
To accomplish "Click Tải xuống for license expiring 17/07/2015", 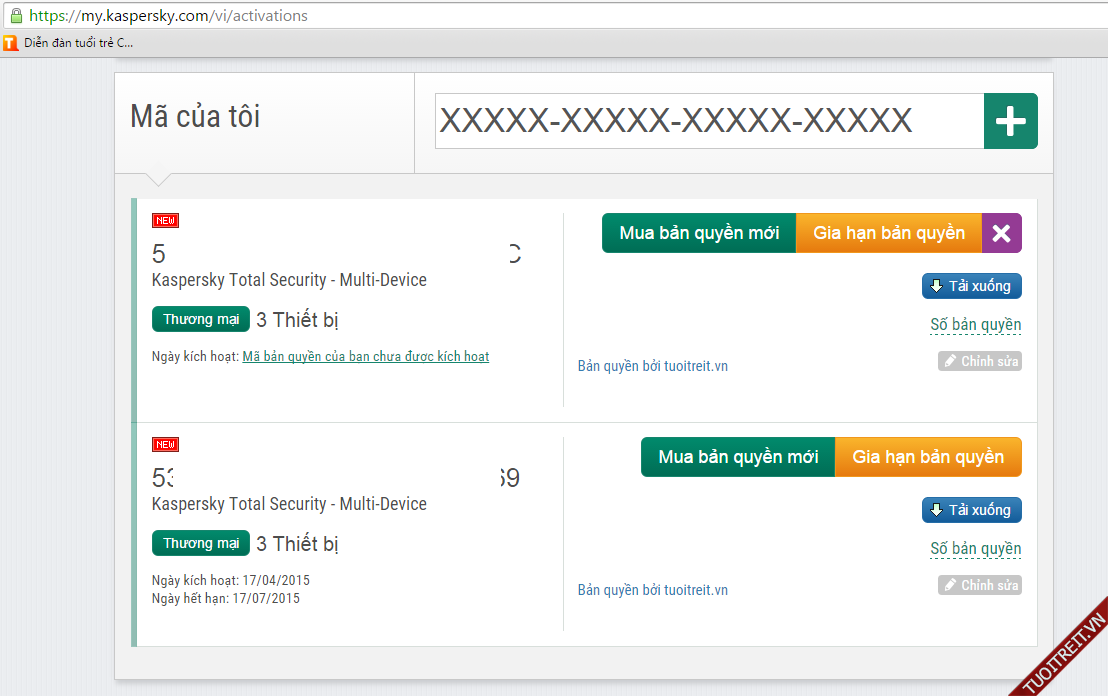I will (971, 510).
